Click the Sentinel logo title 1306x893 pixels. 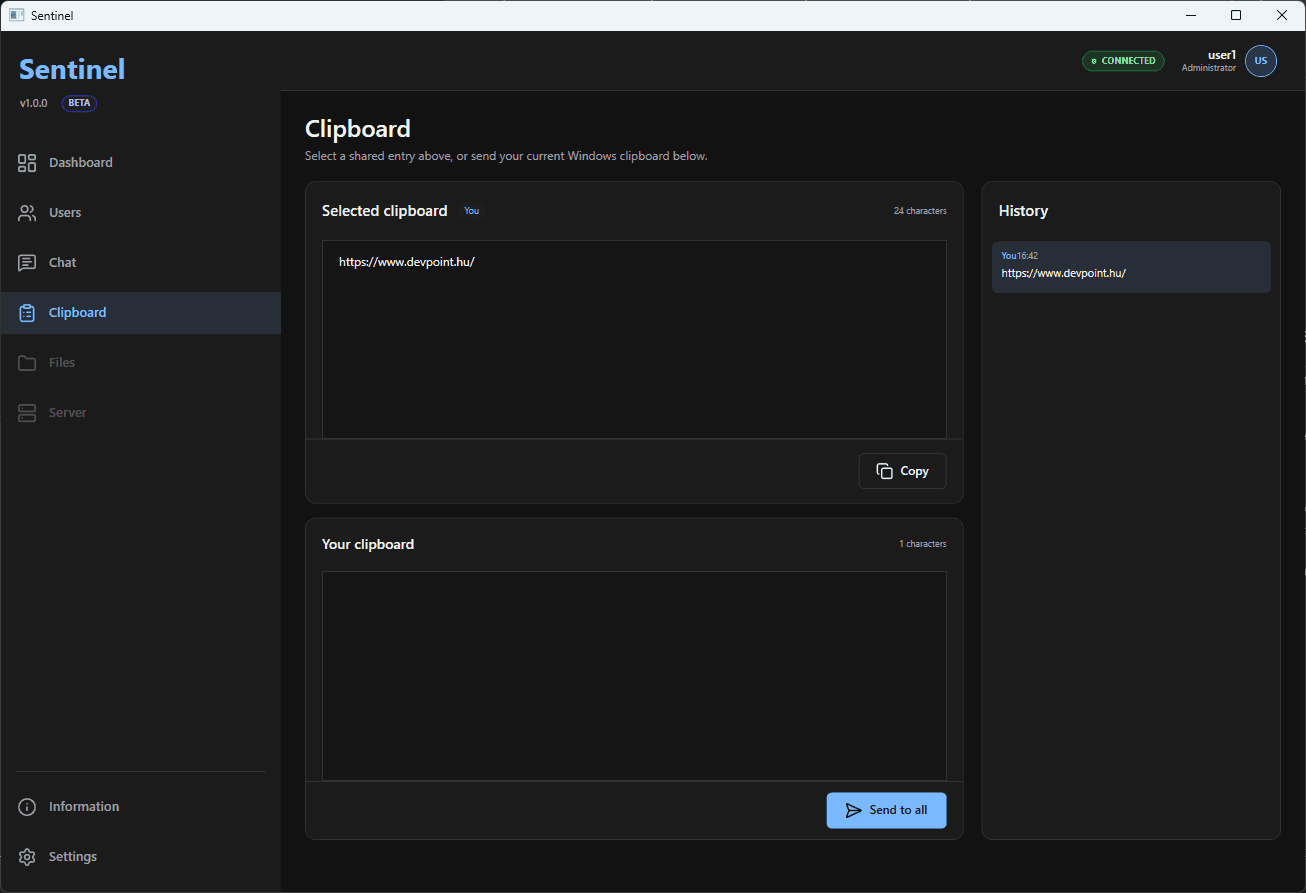[x=72, y=69]
